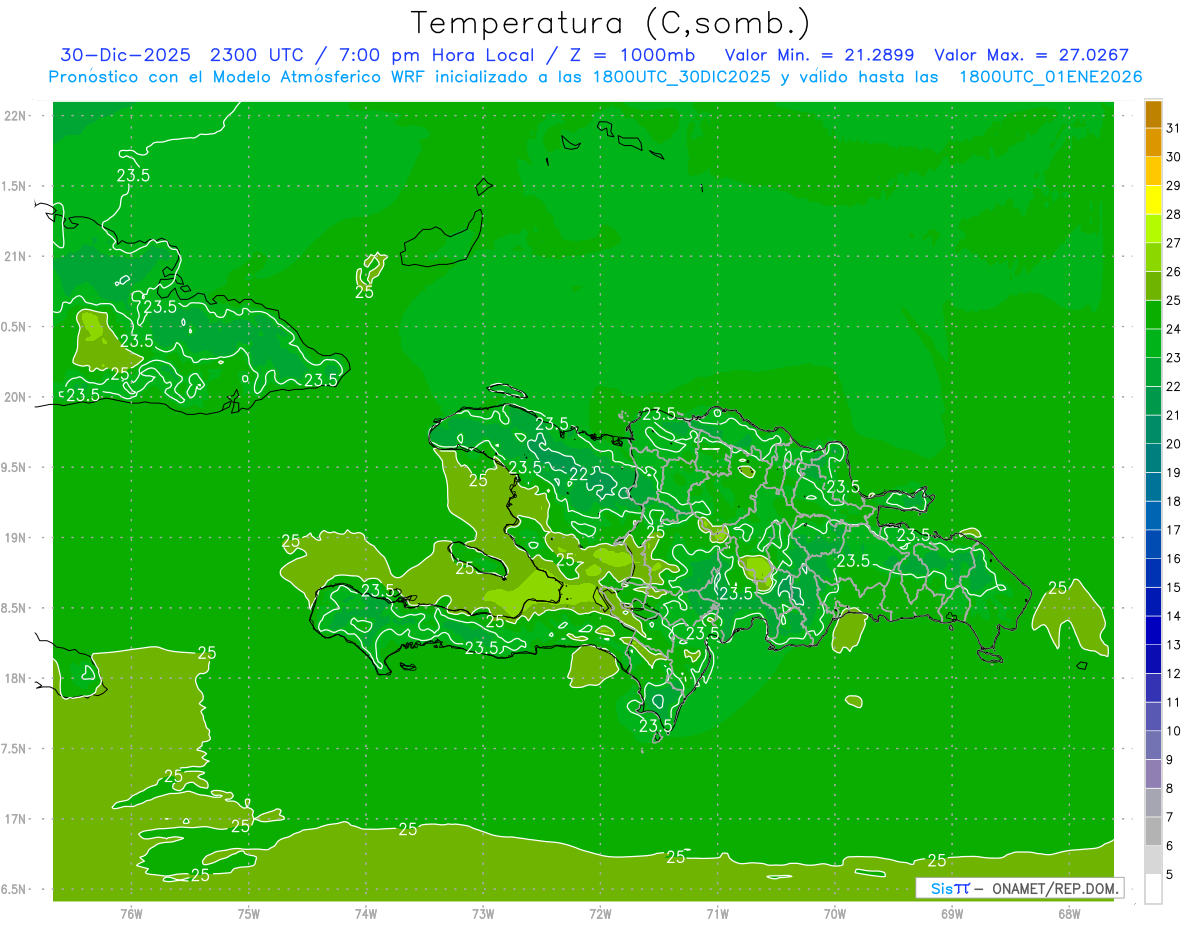Click the 1.5N latitude axis label
1200x927 pixels.
[x=15, y=186]
